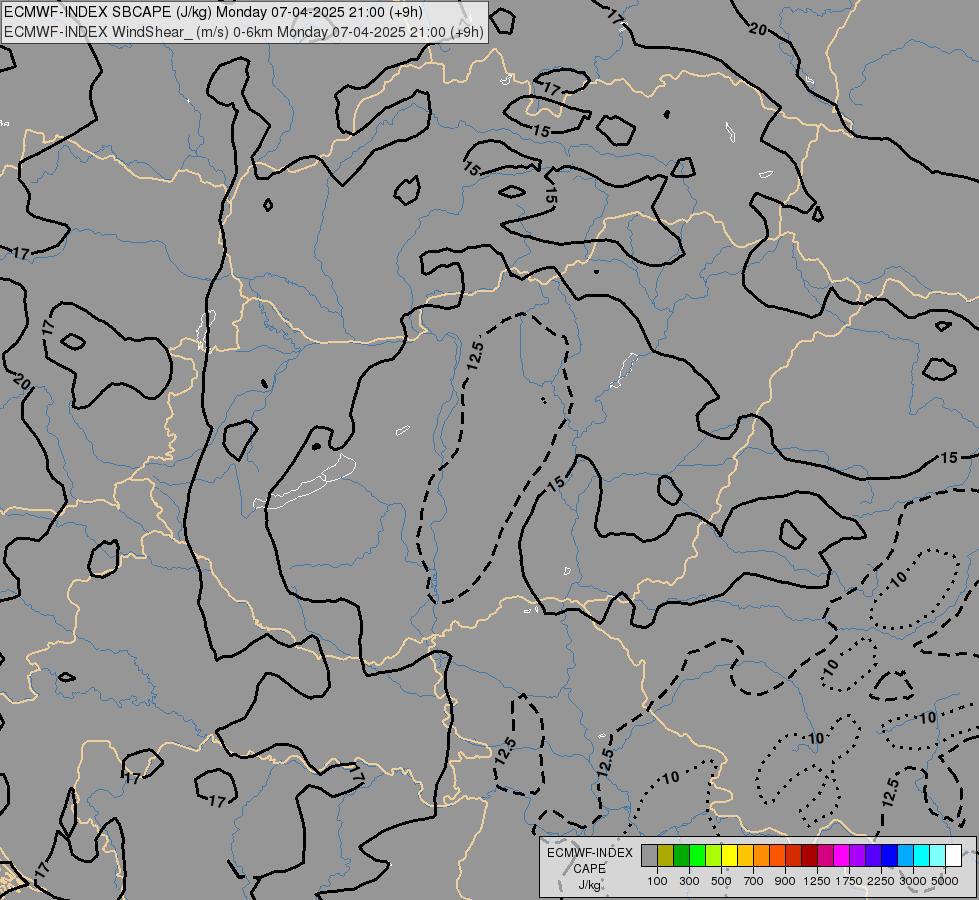Select the legend label 300
The image size is (979, 900).
(x=689, y=881)
